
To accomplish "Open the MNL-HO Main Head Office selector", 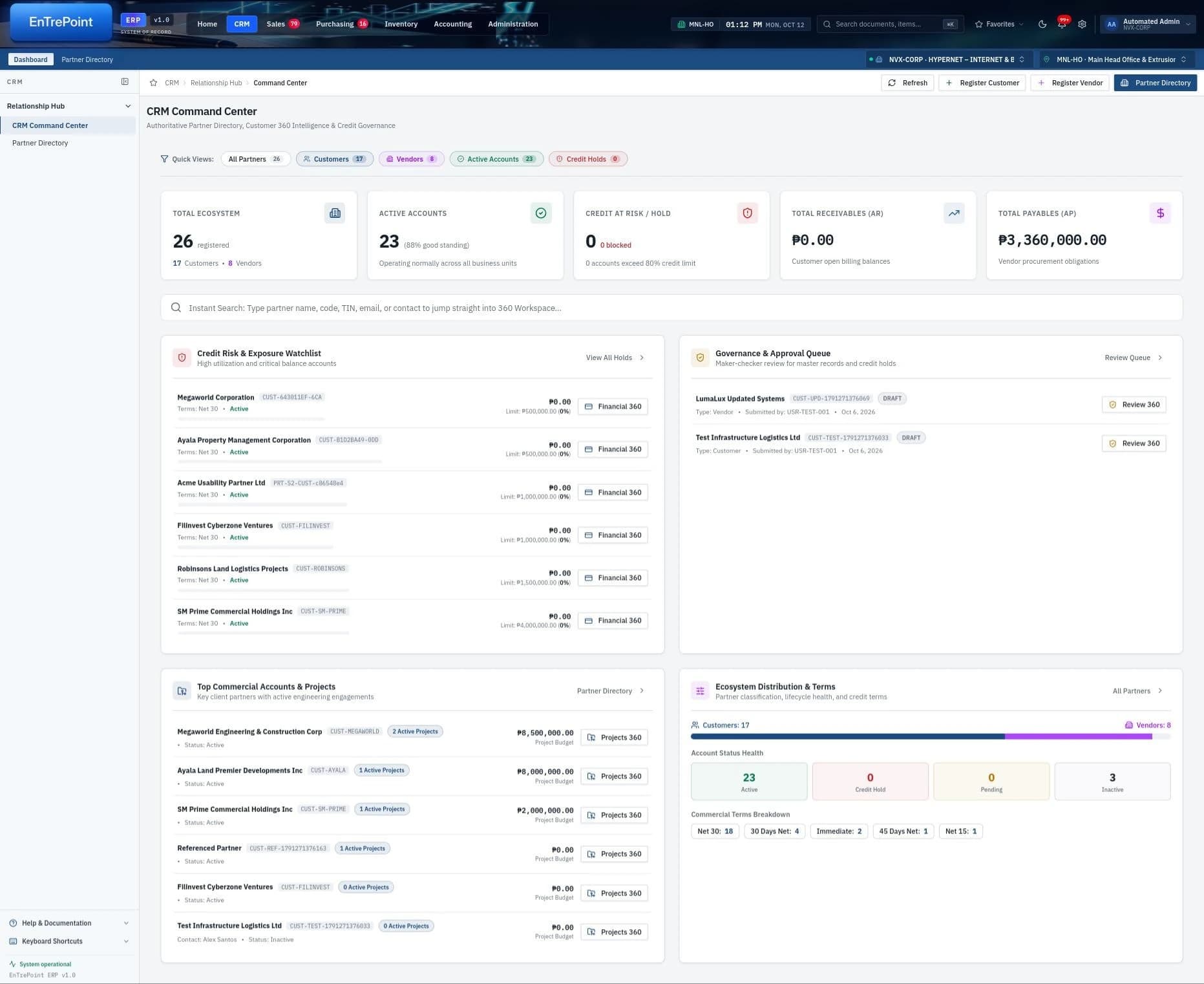I will 1117,59.
